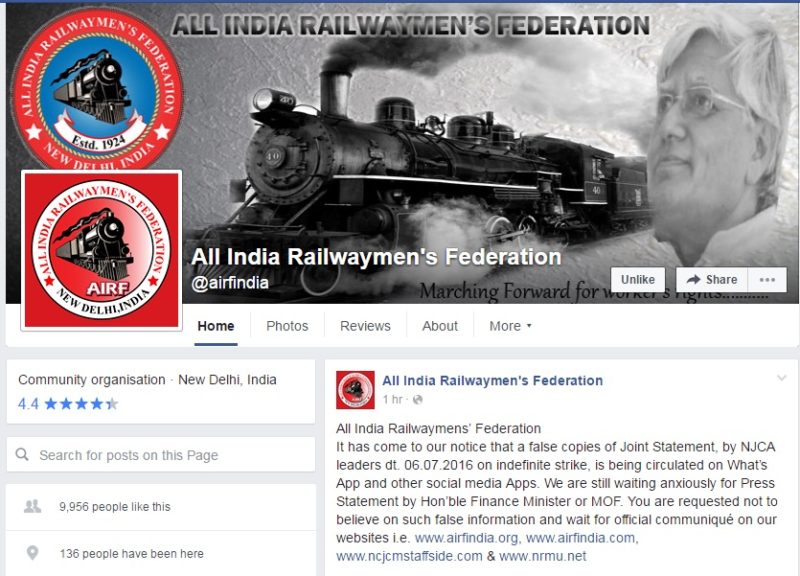
Task: Switch to the Photos tab
Action: (287, 326)
